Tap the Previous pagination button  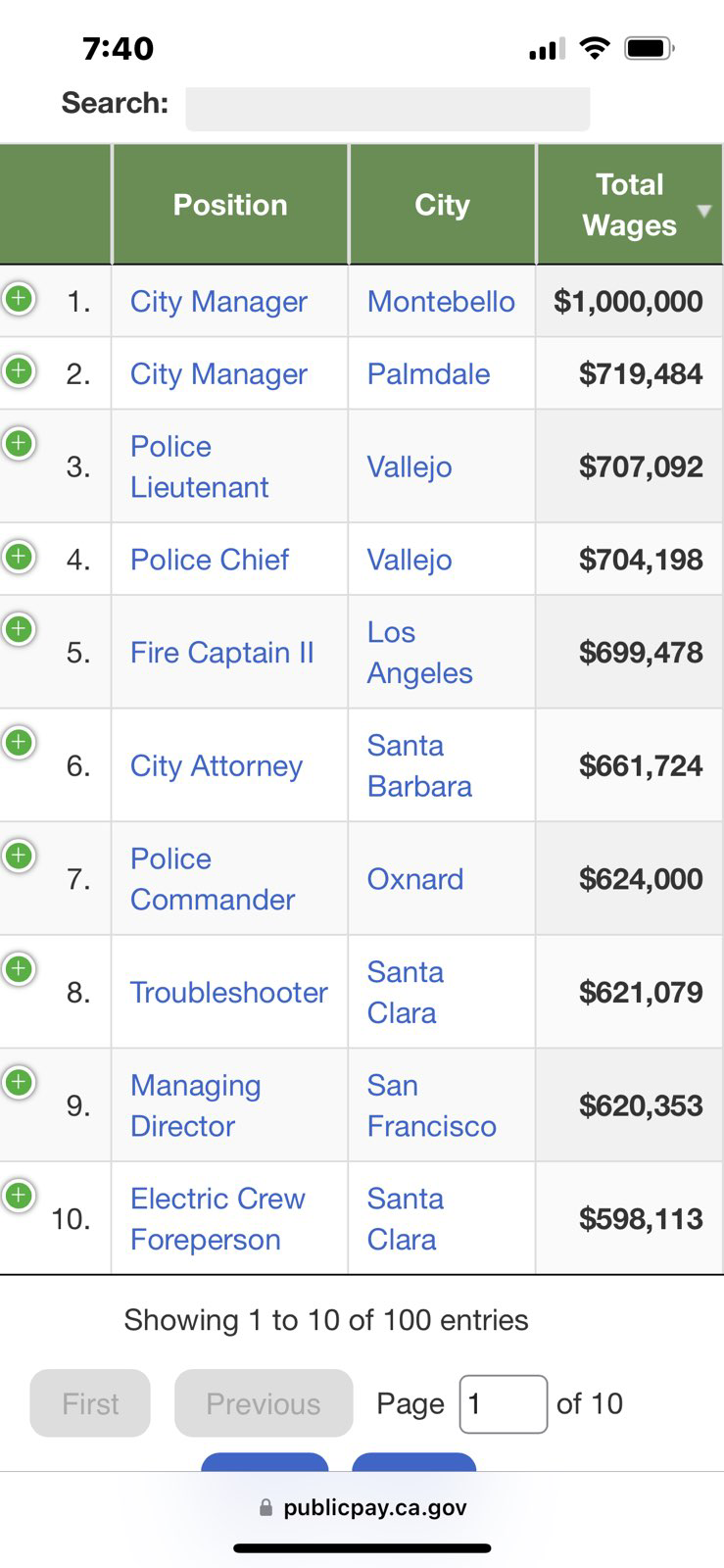click(264, 1403)
